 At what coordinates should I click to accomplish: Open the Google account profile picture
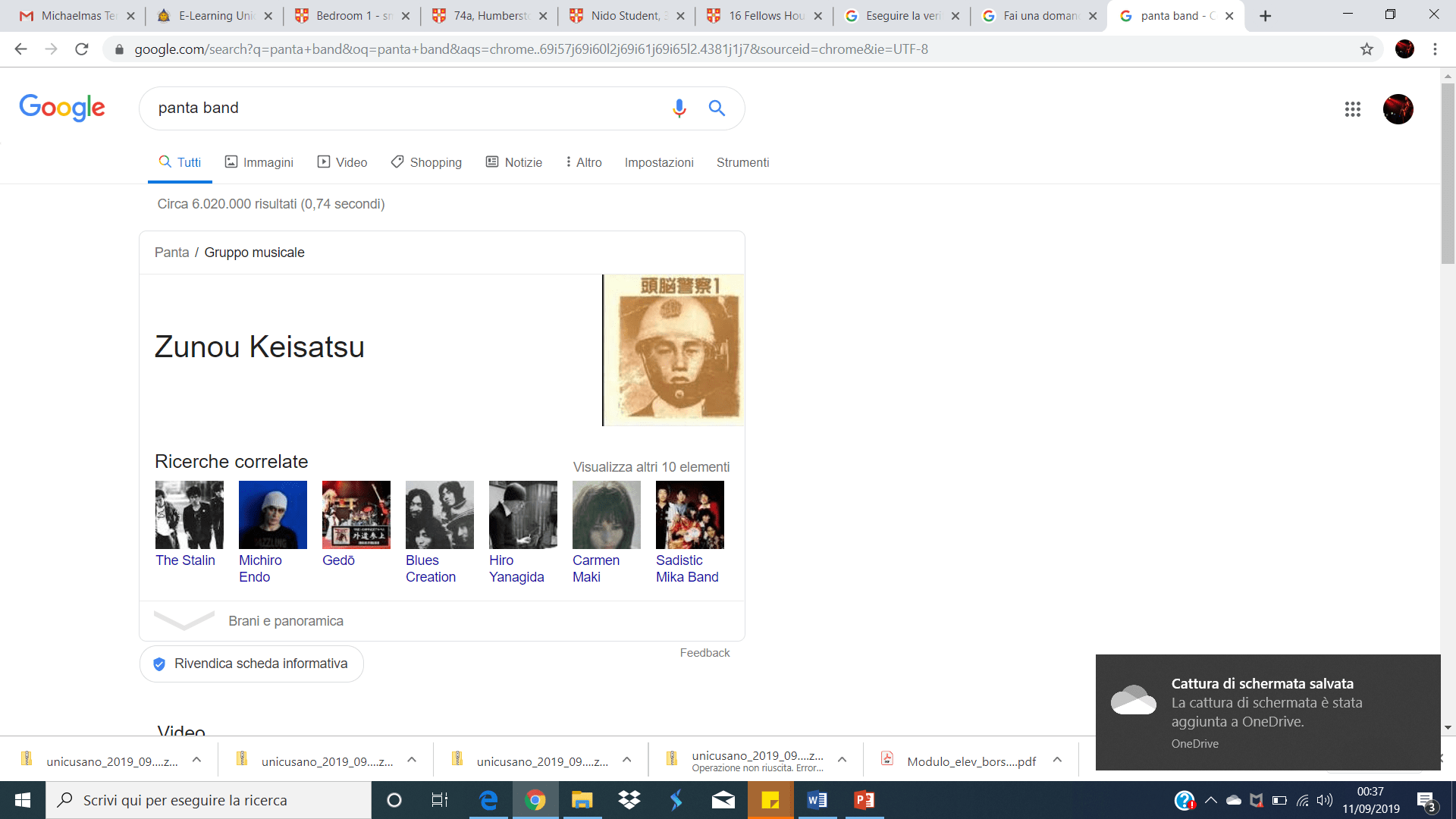(1398, 109)
